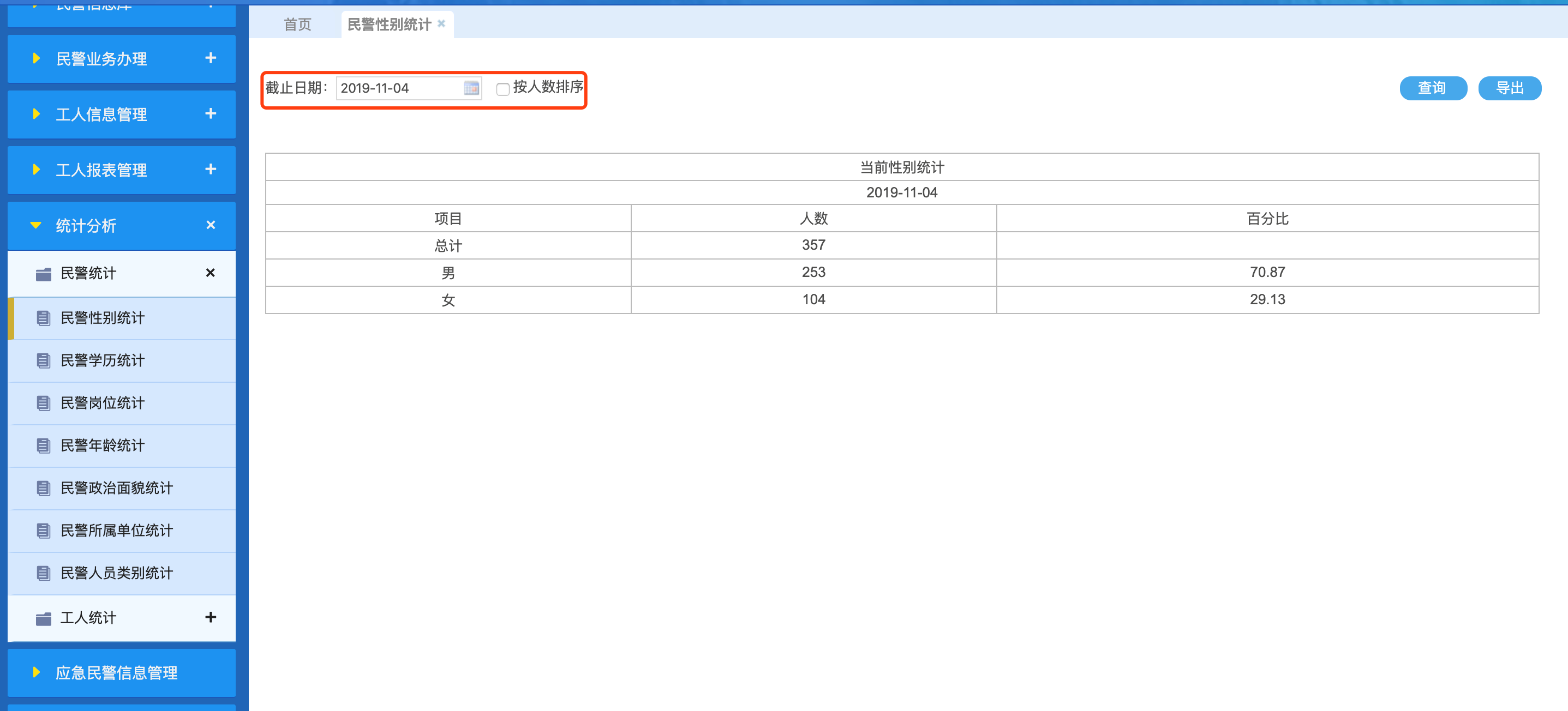
Task: Click the 人数 column header
Action: (x=814, y=218)
